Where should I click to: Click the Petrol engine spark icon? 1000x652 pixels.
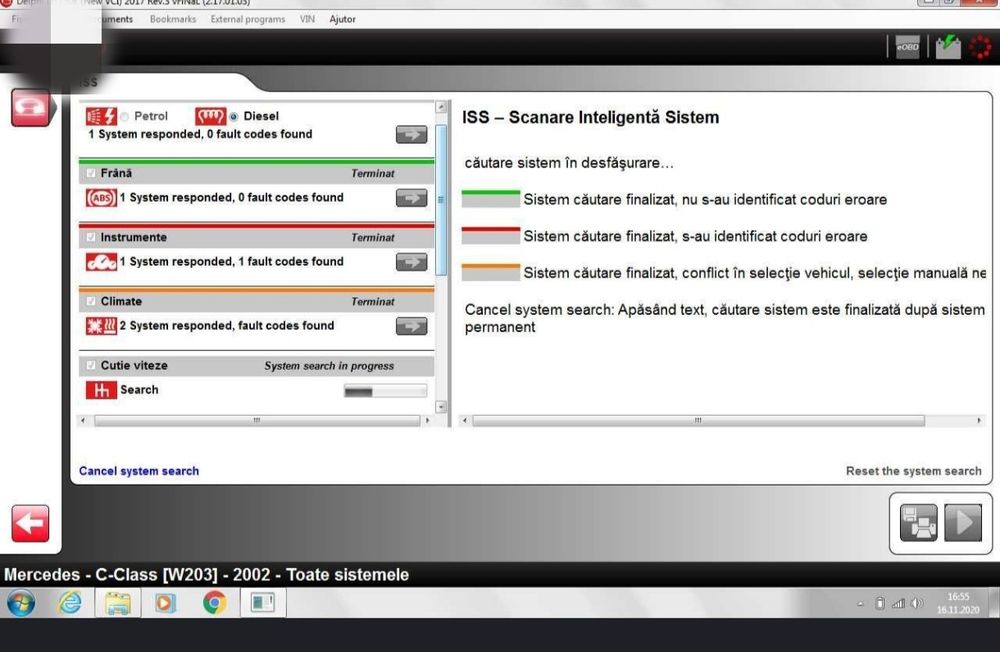(101, 116)
